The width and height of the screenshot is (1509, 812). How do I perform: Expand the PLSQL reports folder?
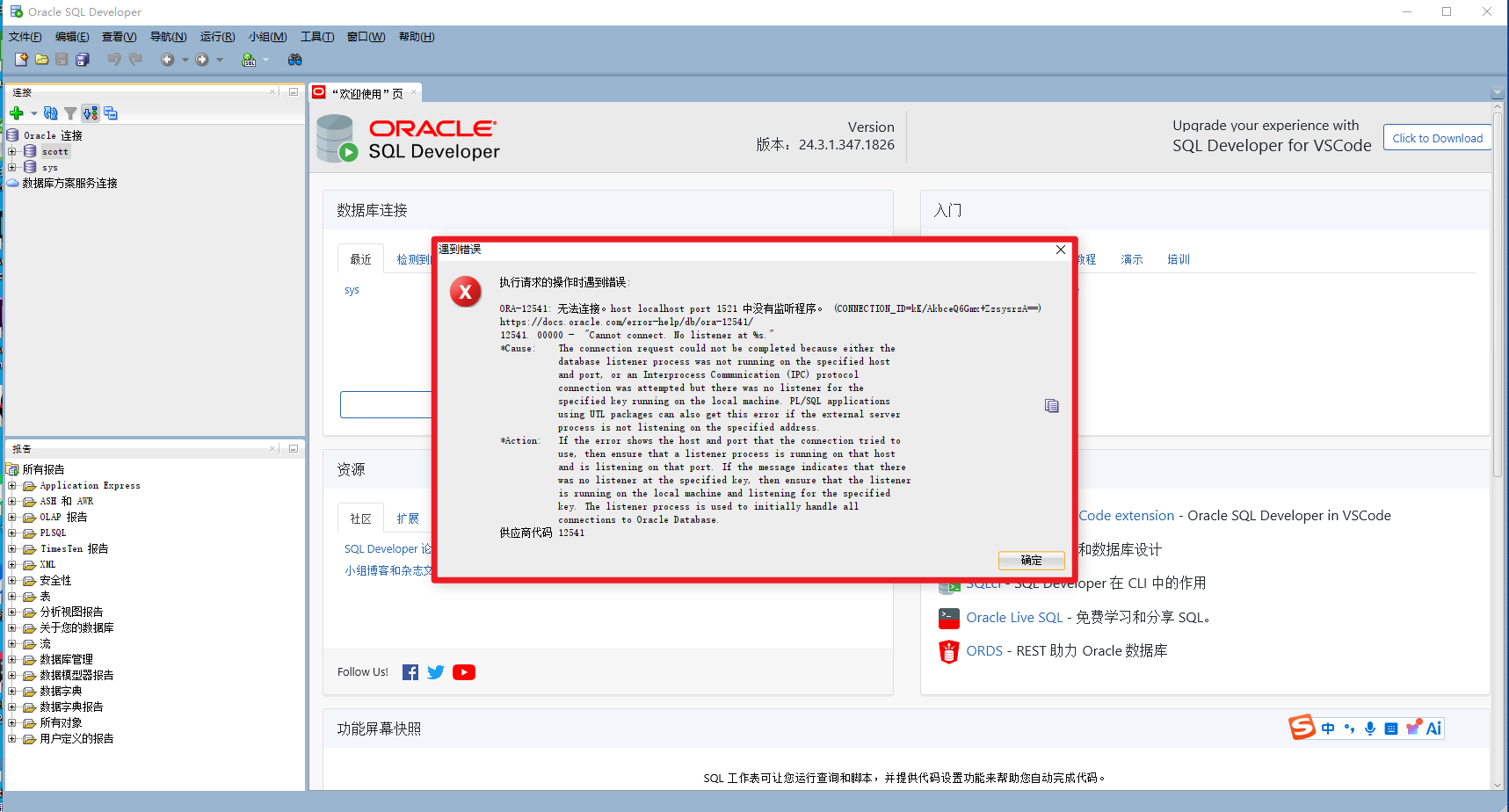coord(13,533)
